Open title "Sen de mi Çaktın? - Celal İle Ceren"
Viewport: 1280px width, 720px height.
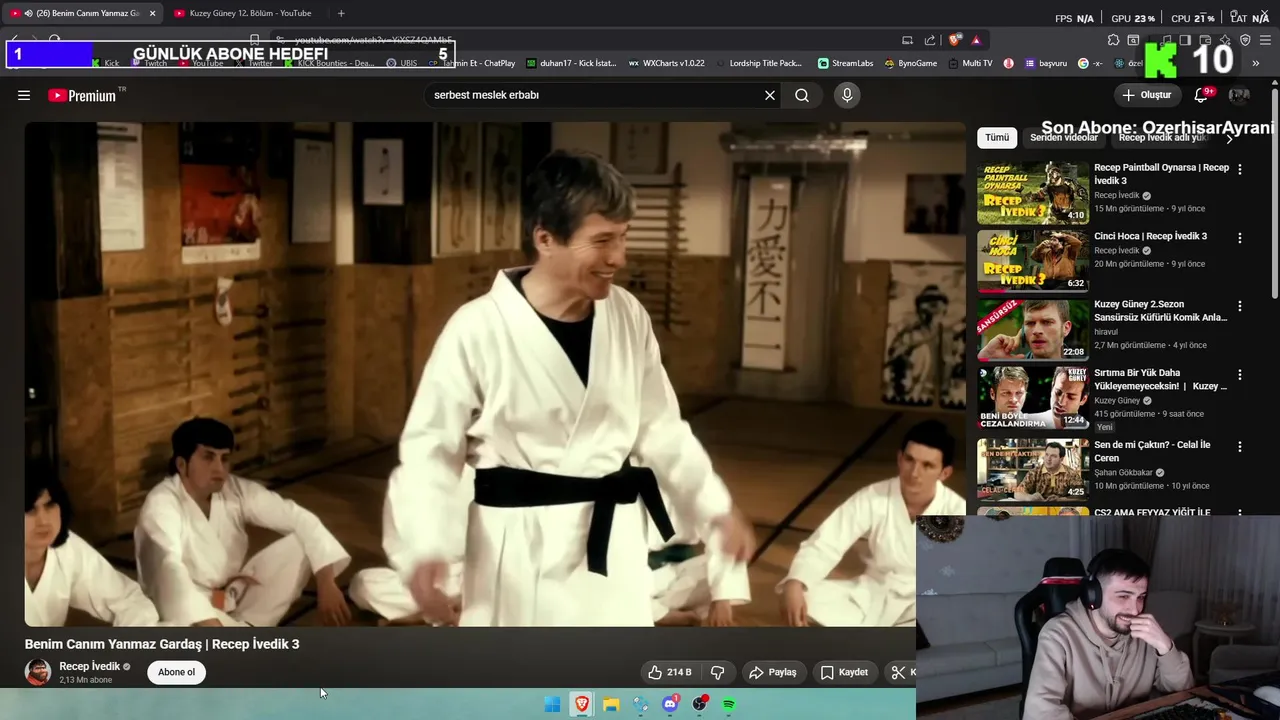point(1152,451)
